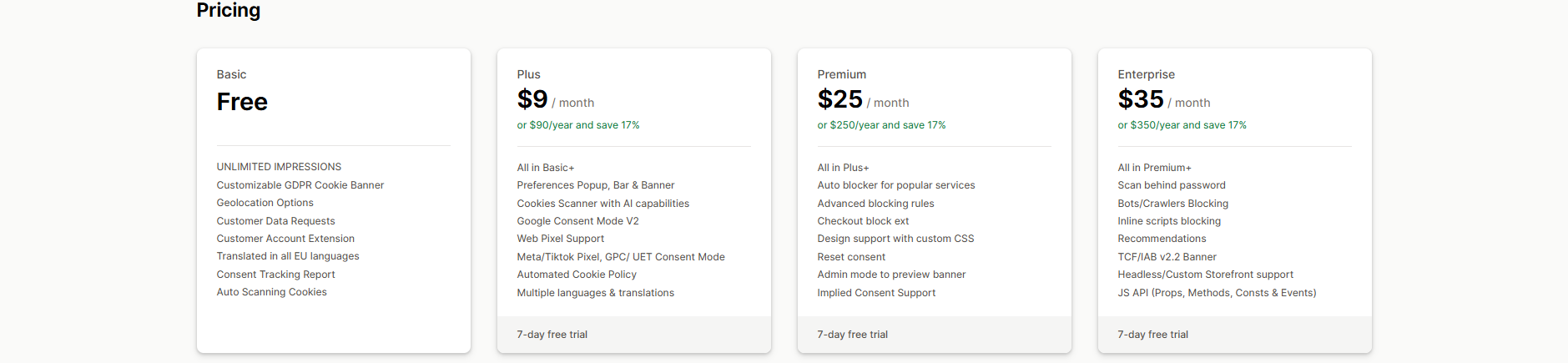Image resolution: width=1568 pixels, height=363 pixels.
Task: Click the Automated Cookie Policy feature
Action: tap(576, 275)
